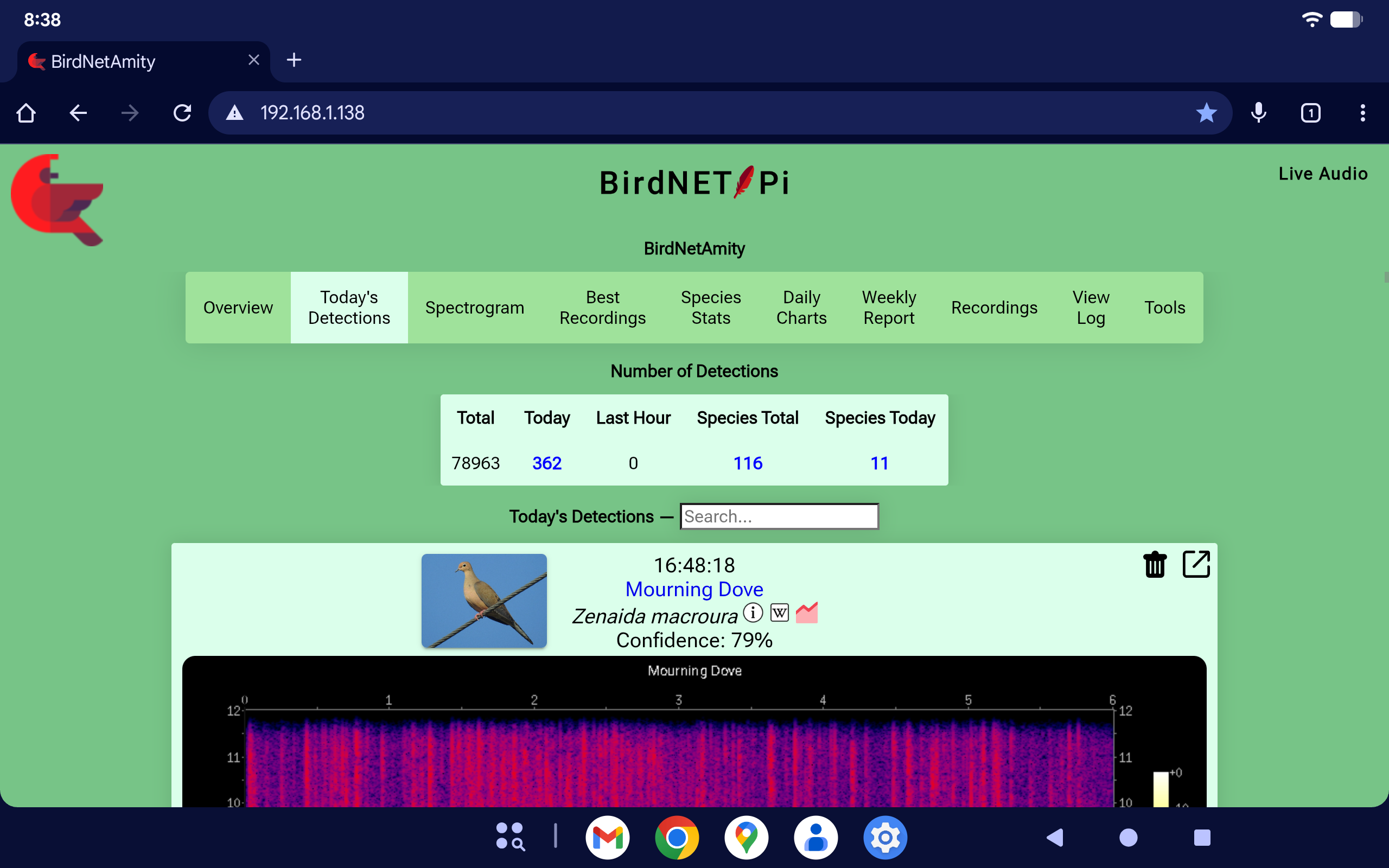Image resolution: width=1389 pixels, height=868 pixels.
Task: Delete the Mourning Dove detection with trash icon
Action: (x=1154, y=564)
